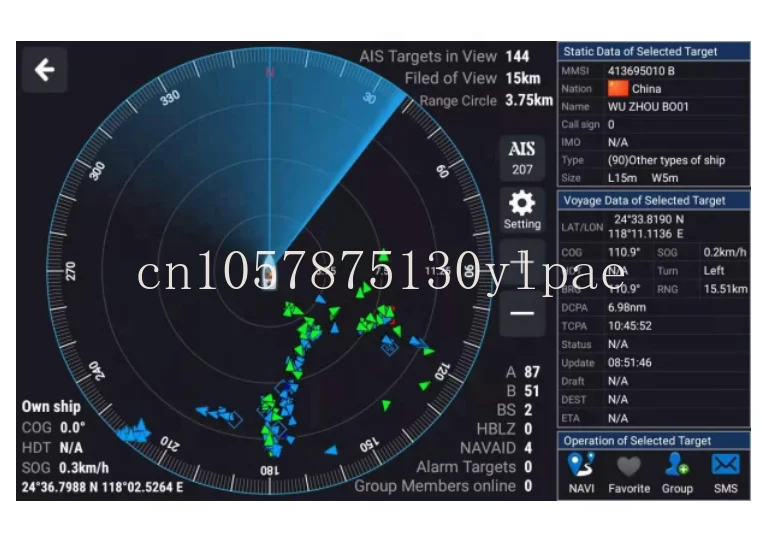Select green target near 150 bearing
Viewport: 762px width, 545px height.
386,404
